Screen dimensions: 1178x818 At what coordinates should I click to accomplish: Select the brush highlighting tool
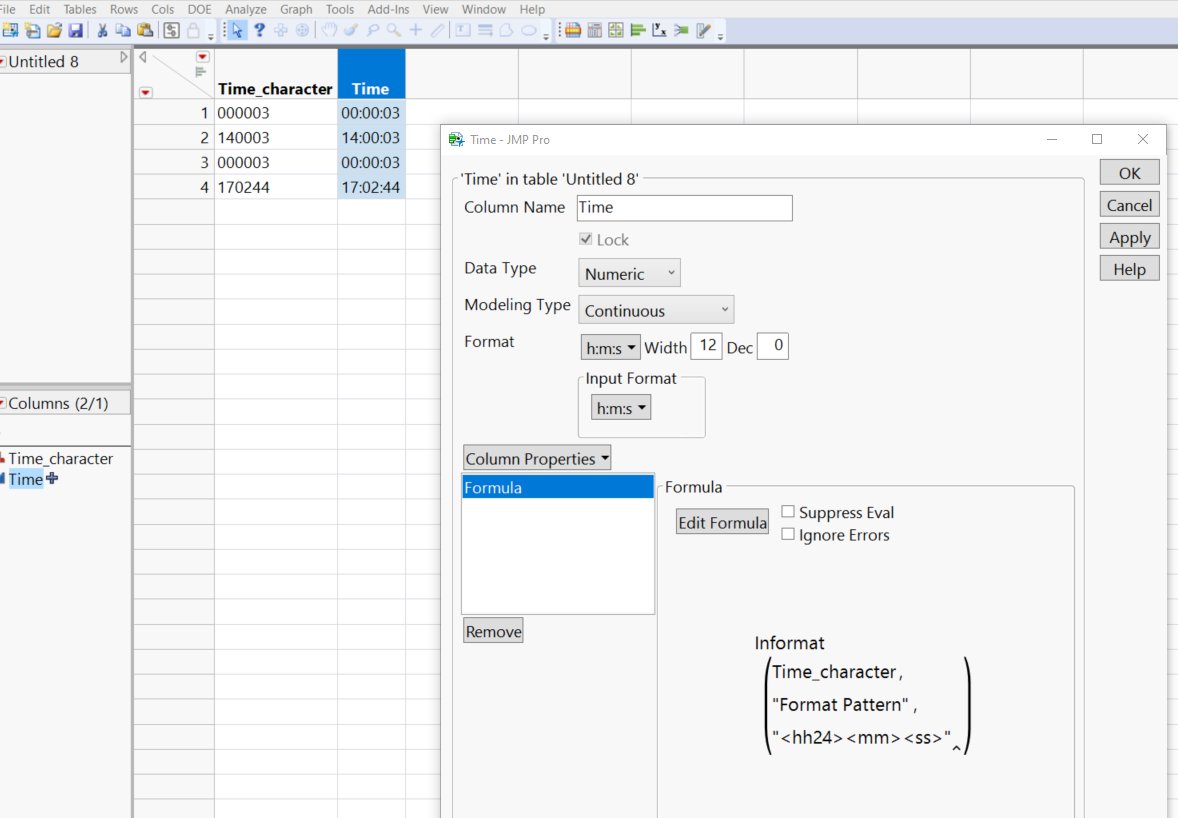(x=350, y=30)
